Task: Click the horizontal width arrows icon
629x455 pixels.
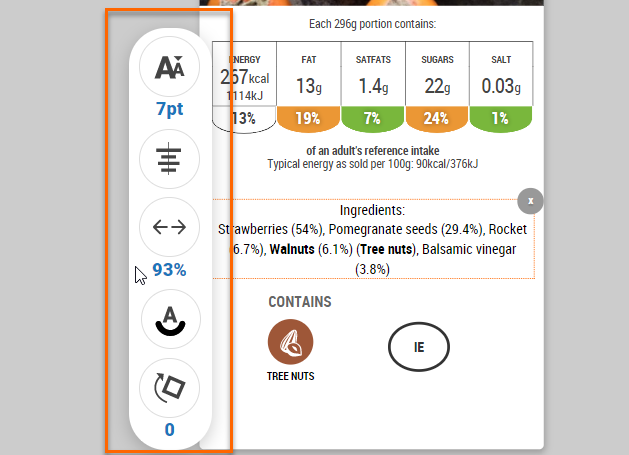Action: 170,227
